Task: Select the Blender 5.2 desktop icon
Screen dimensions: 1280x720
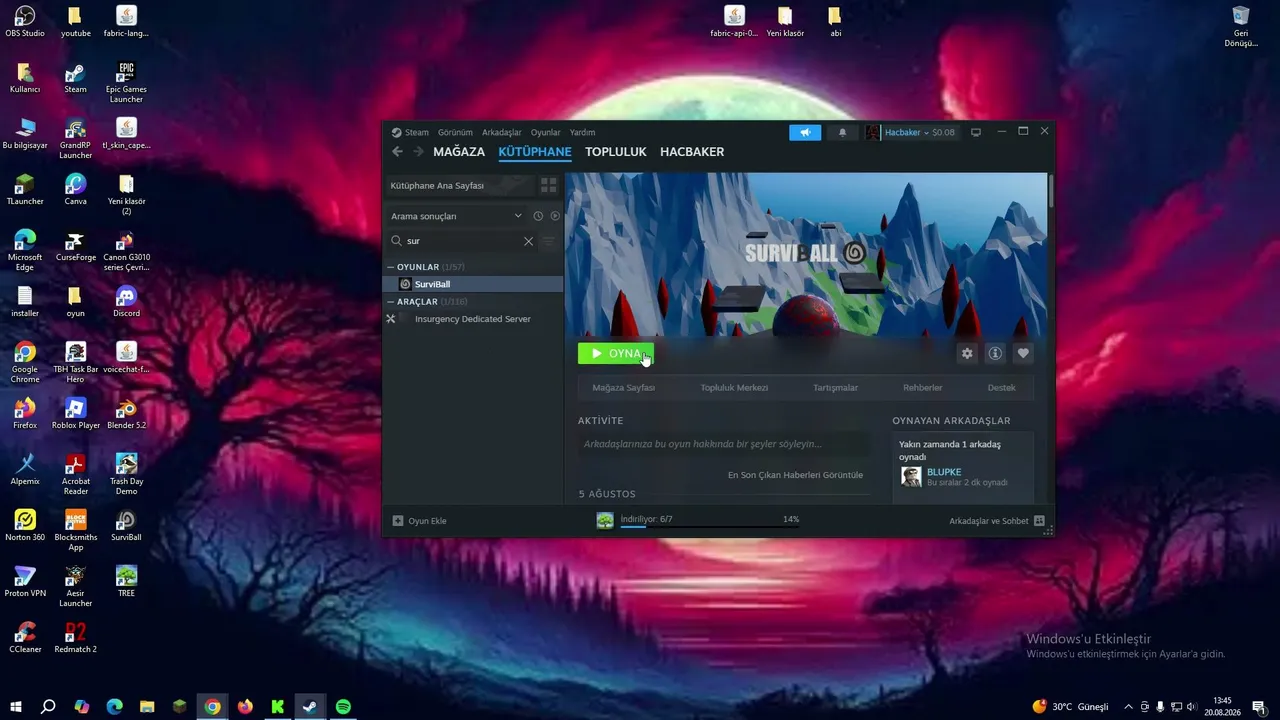Action: tap(126, 413)
